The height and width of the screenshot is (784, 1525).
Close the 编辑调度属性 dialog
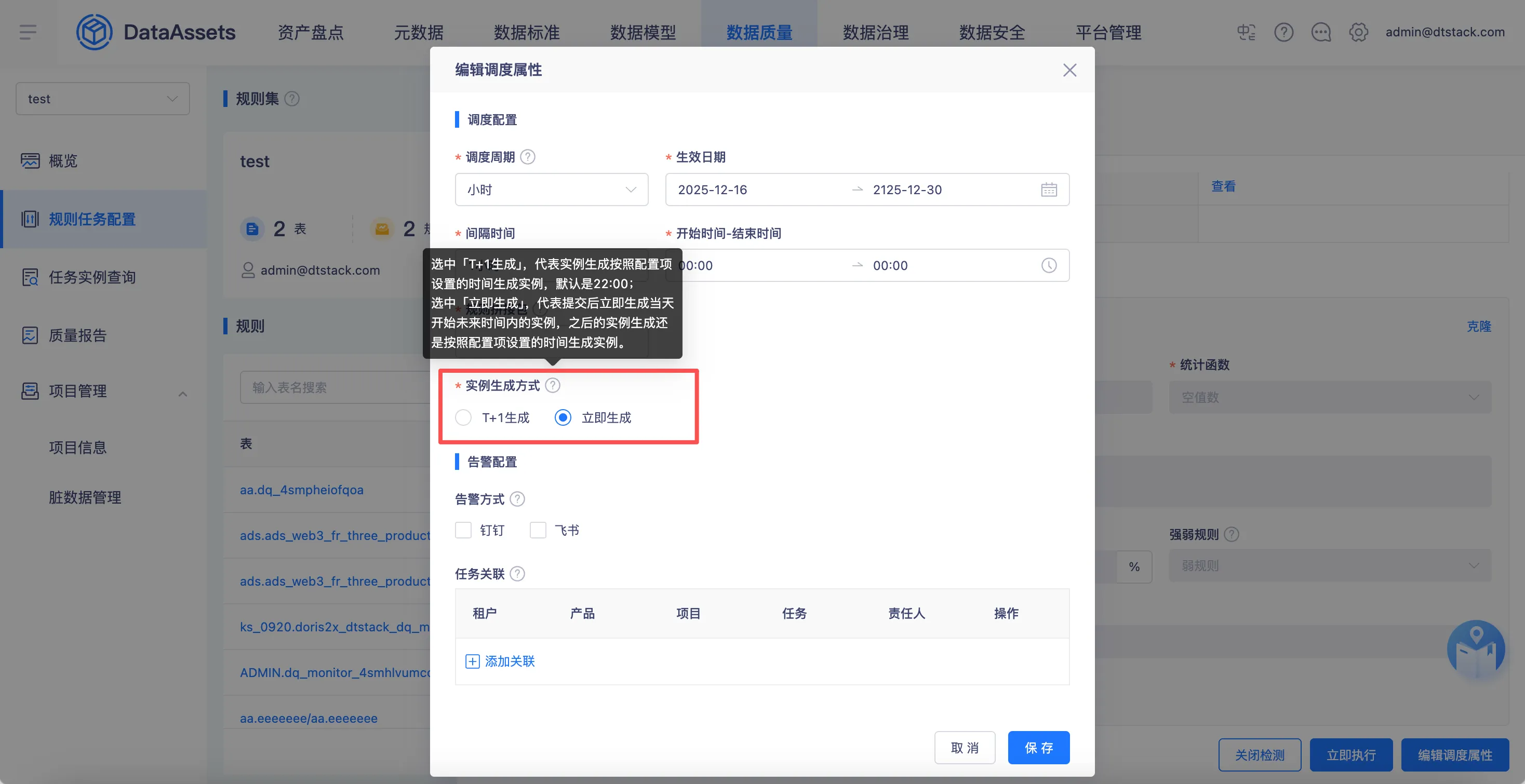pyautogui.click(x=1069, y=71)
